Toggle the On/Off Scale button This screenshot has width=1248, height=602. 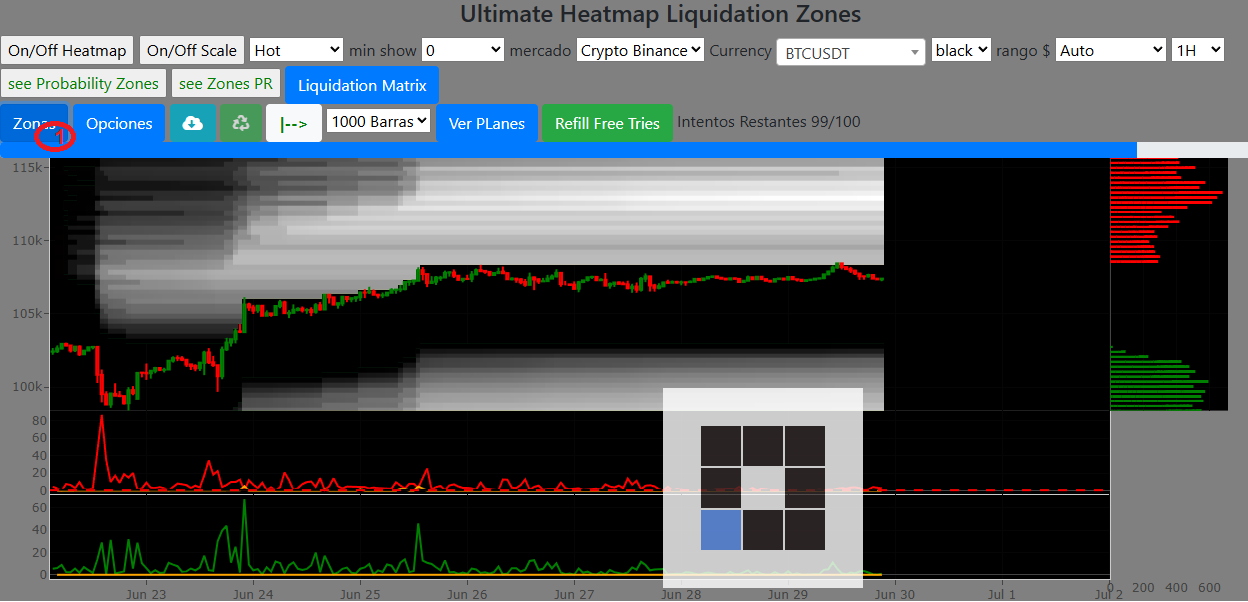pos(192,50)
